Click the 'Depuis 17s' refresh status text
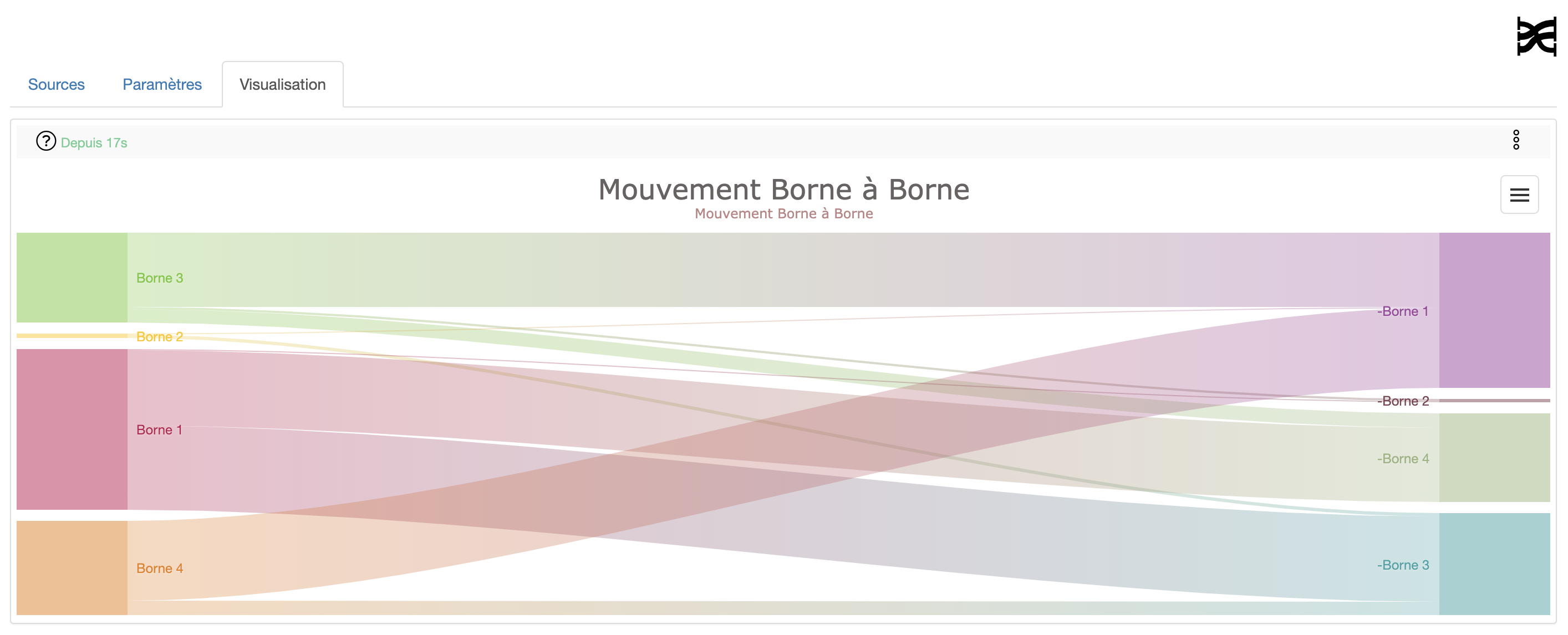 tap(94, 143)
